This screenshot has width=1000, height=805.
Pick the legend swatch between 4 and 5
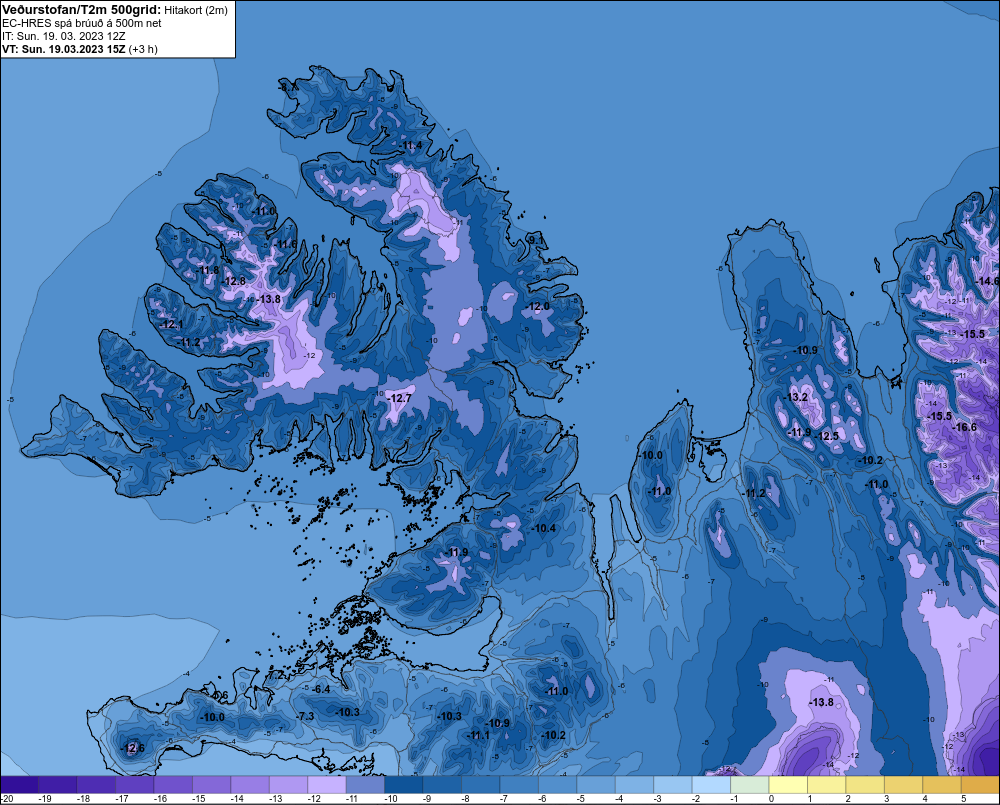942,785
